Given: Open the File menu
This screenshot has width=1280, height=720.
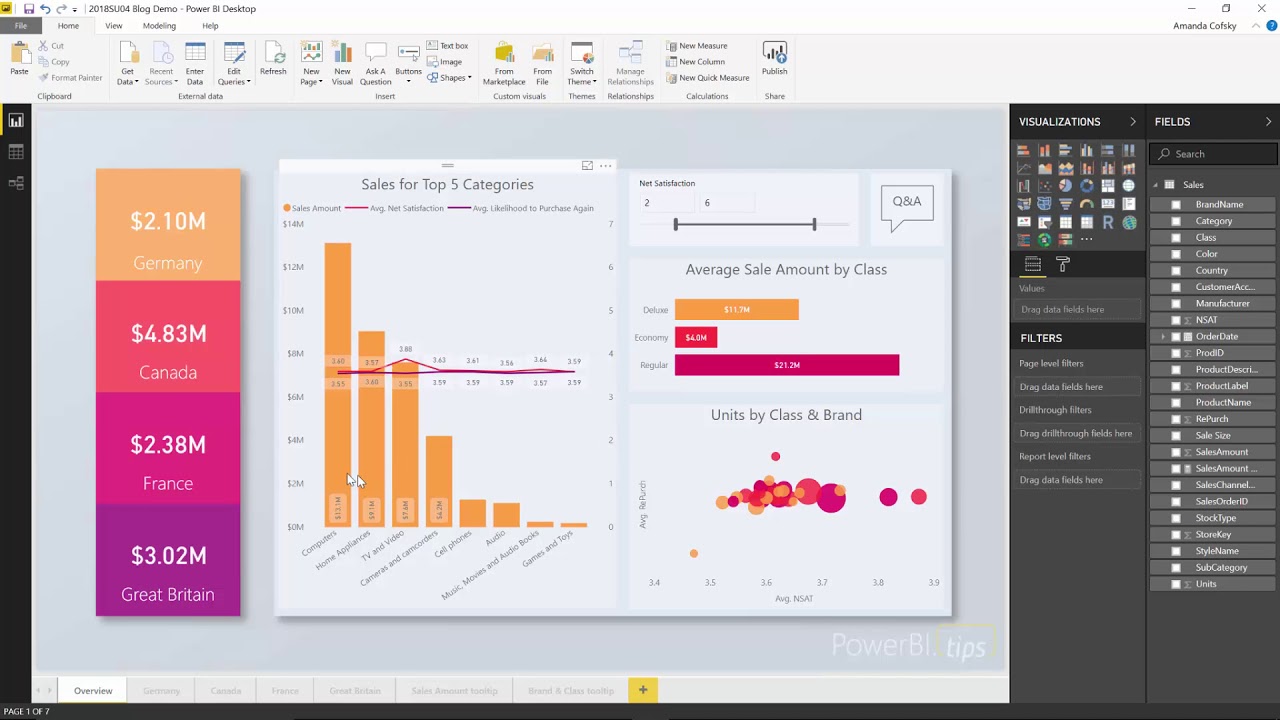Looking at the screenshot, I should click(20, 26).
